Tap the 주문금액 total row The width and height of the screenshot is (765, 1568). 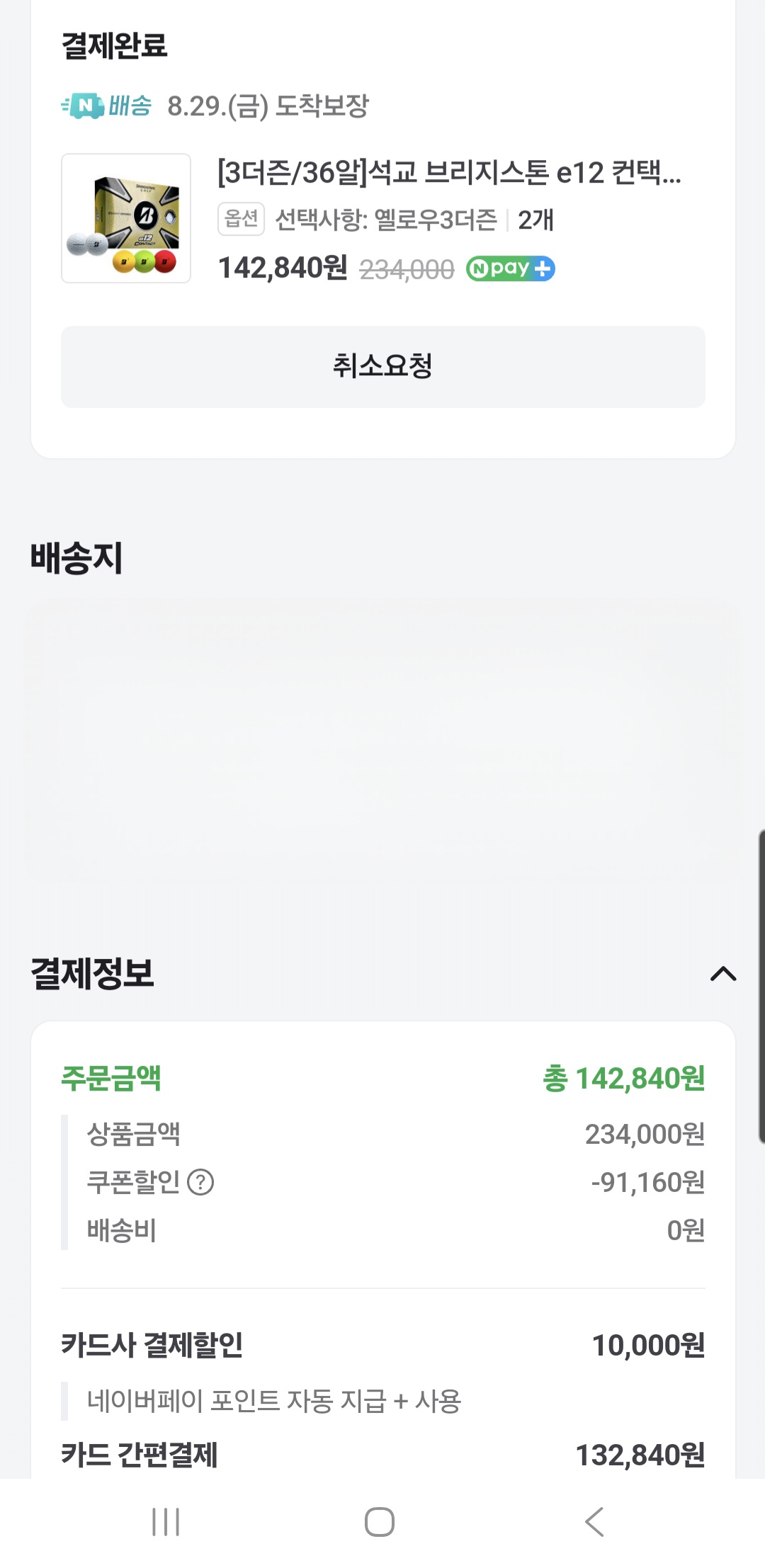coord(382,1079)
